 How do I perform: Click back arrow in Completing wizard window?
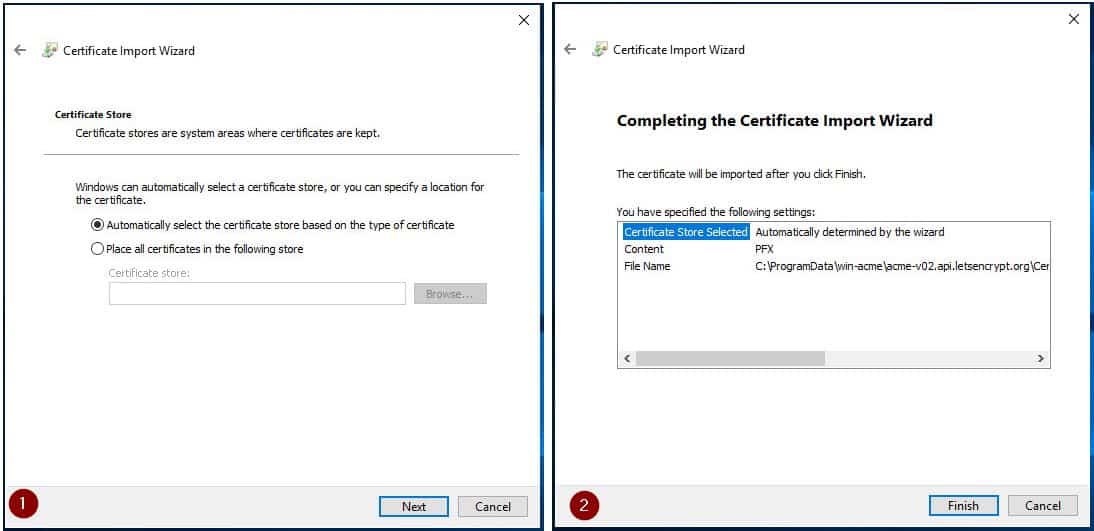tap(570, 50)
